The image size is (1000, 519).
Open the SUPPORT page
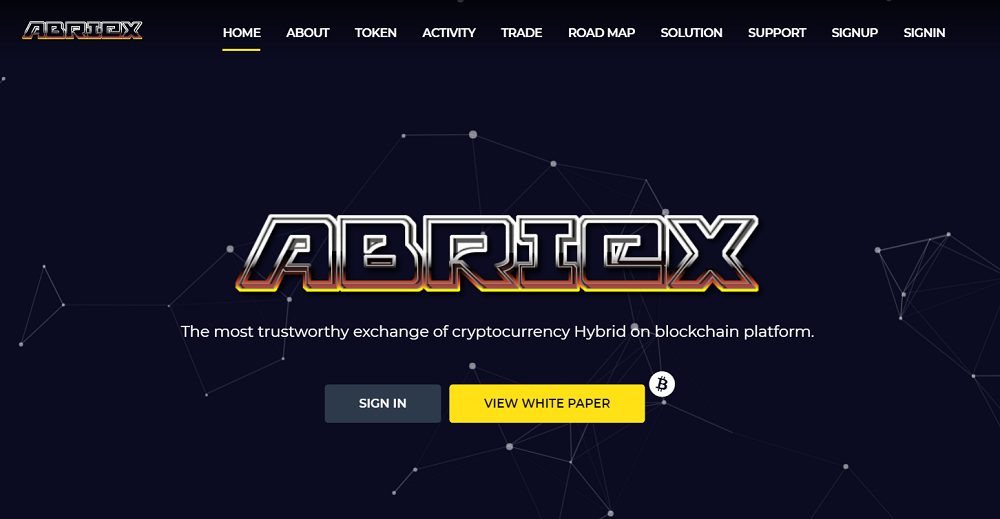(777, 33)
